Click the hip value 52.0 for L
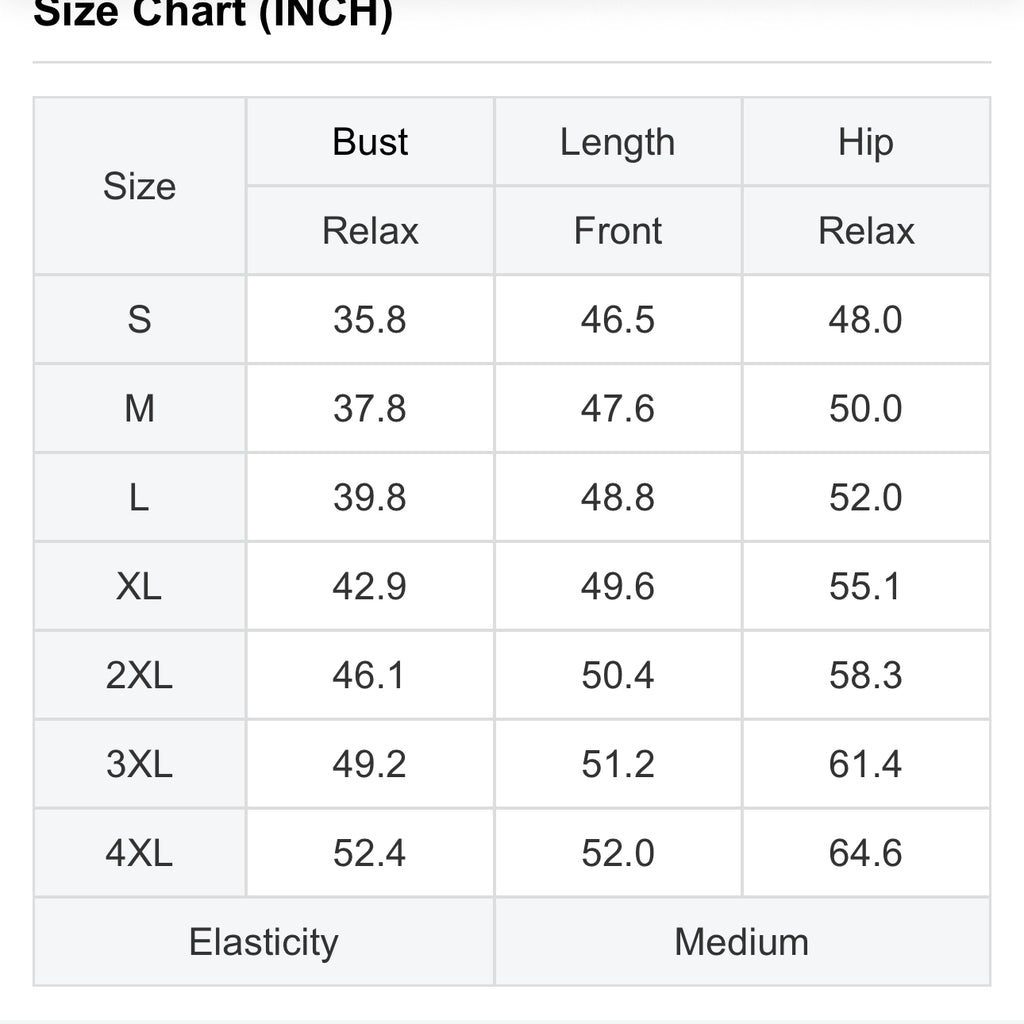This screenshot has height=1024, width=1024. [x=866, y=497]
